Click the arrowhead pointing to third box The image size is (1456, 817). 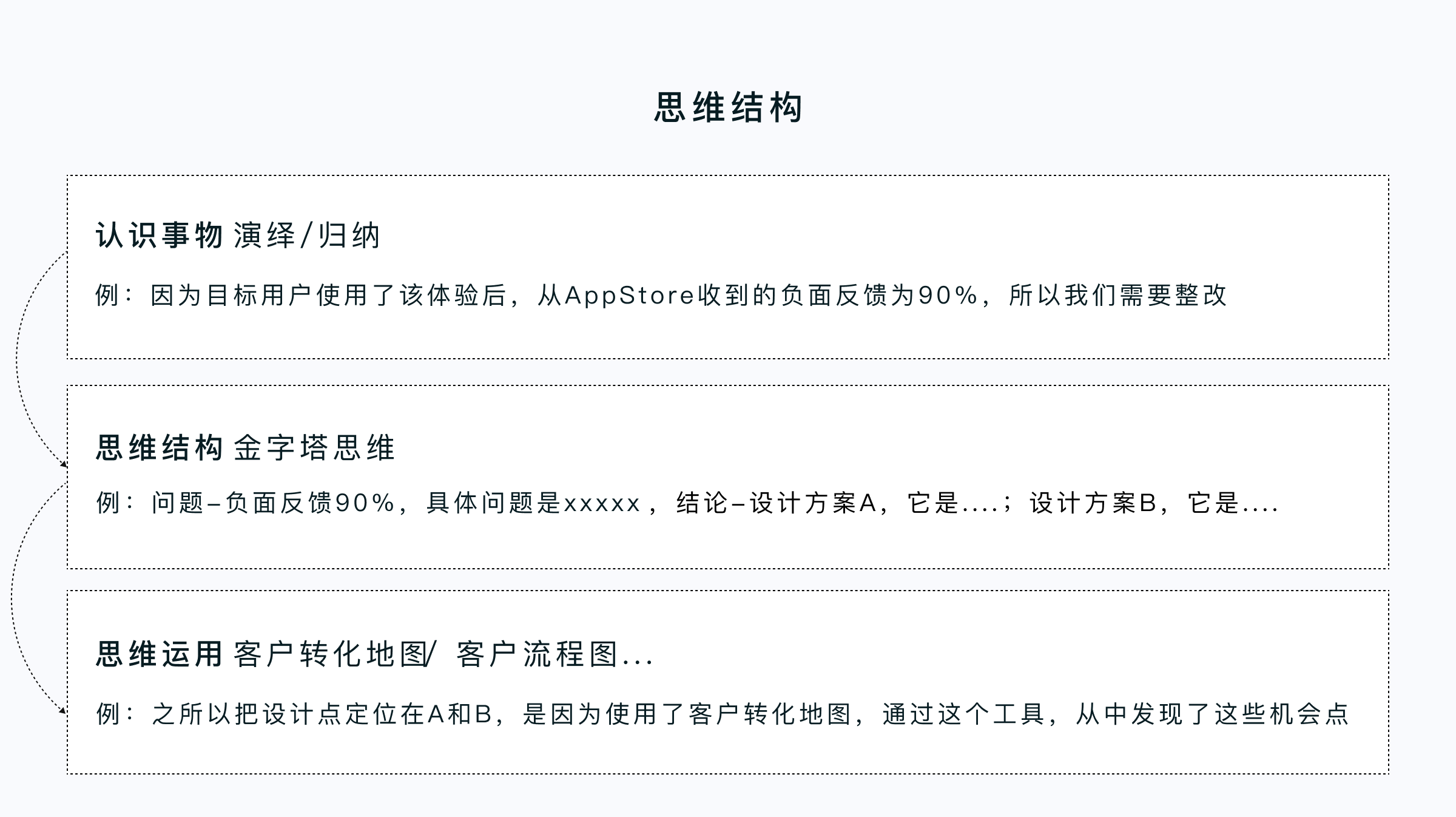[63, 710]
